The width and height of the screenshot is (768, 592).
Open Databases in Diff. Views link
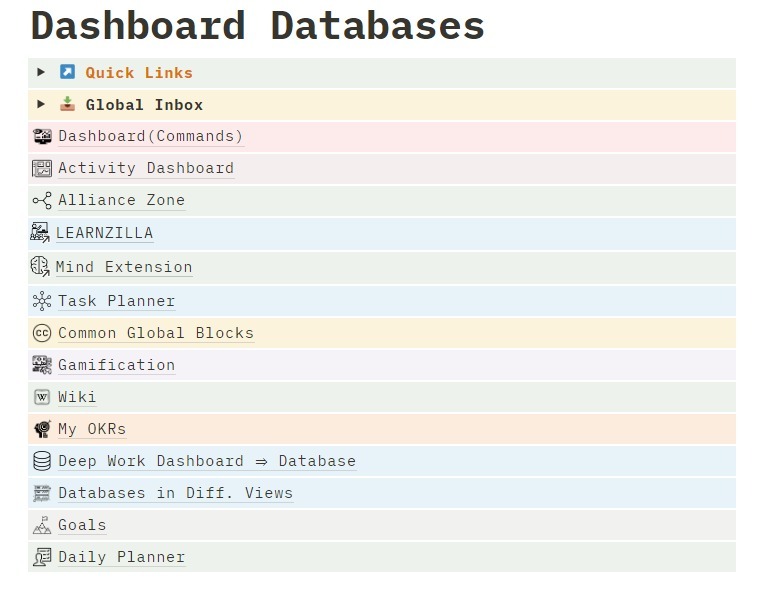pyautogui.click(x=175, y=493)
